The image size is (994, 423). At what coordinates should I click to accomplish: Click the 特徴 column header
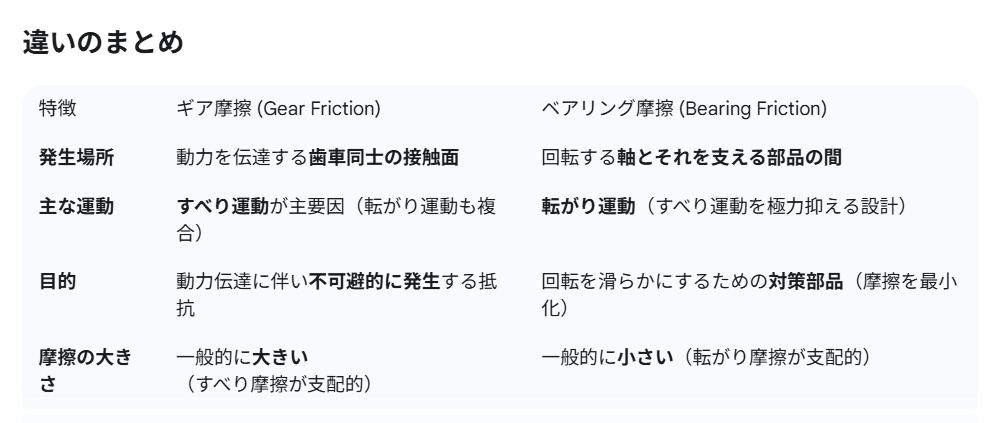(54, 108)
